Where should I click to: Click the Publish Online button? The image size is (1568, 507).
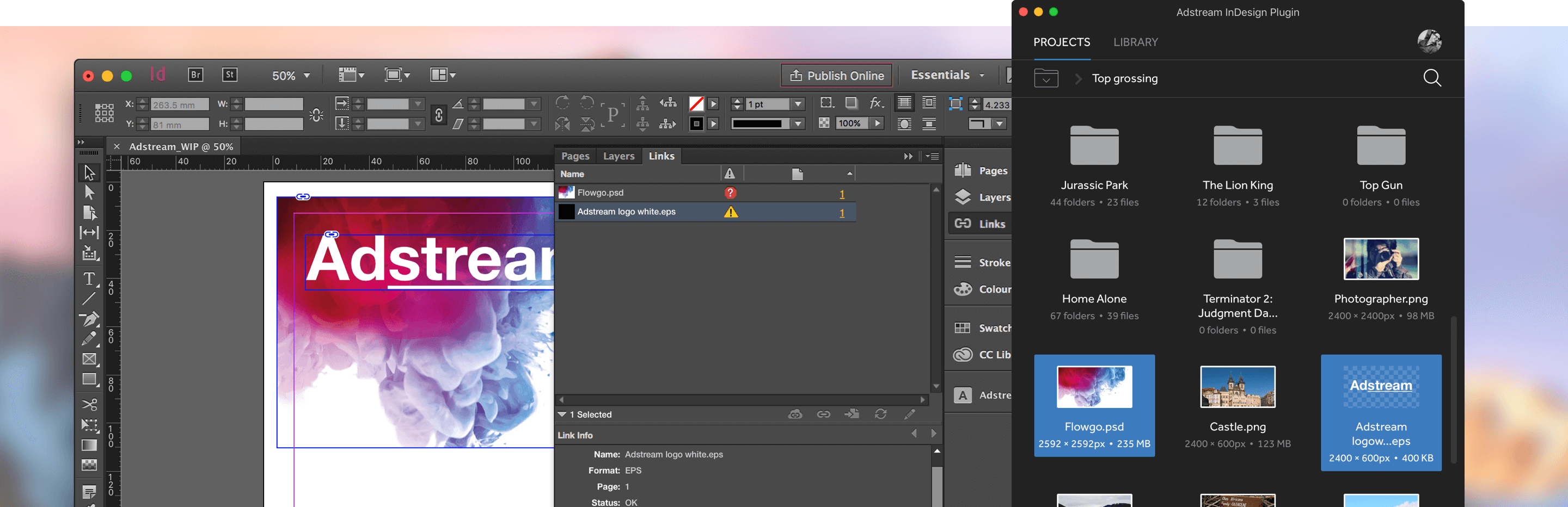click(836, 76)
